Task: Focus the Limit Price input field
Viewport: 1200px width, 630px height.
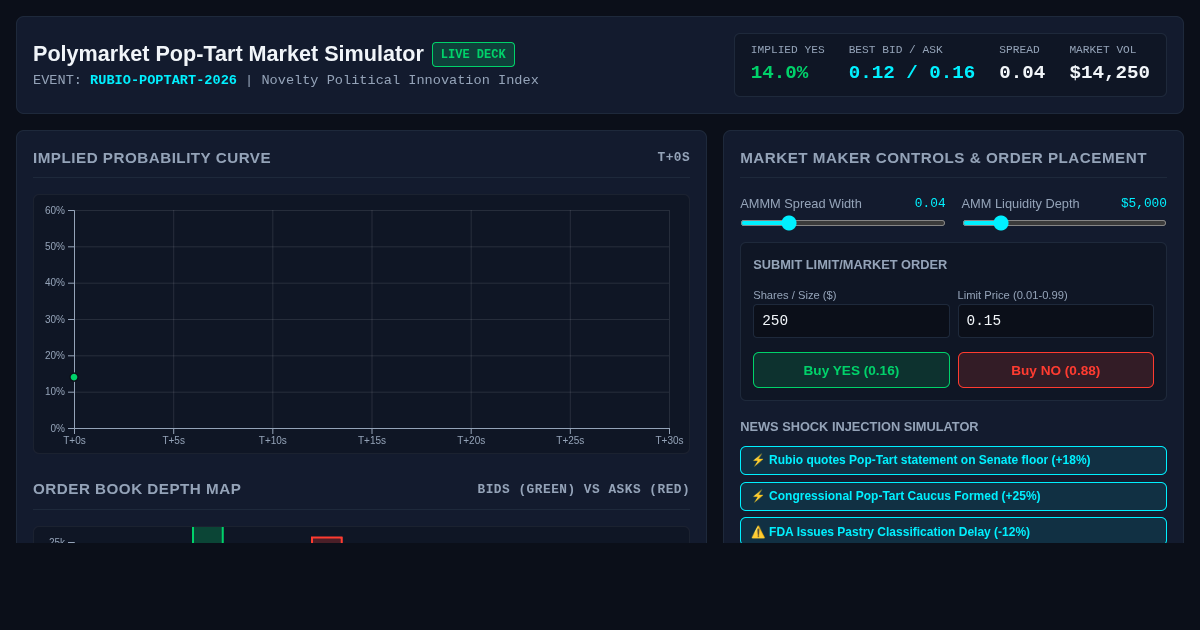Action: click(1055, 321)
